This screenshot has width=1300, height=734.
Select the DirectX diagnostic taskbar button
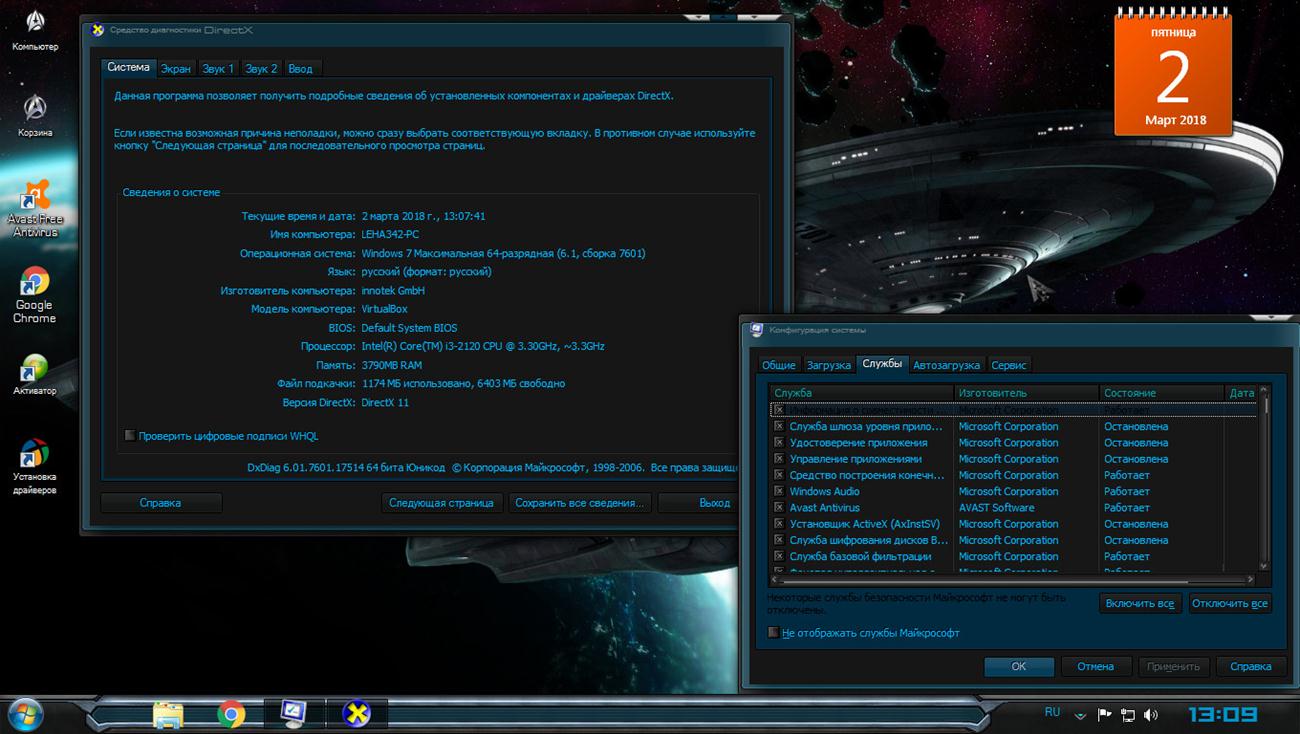[356, 713]
